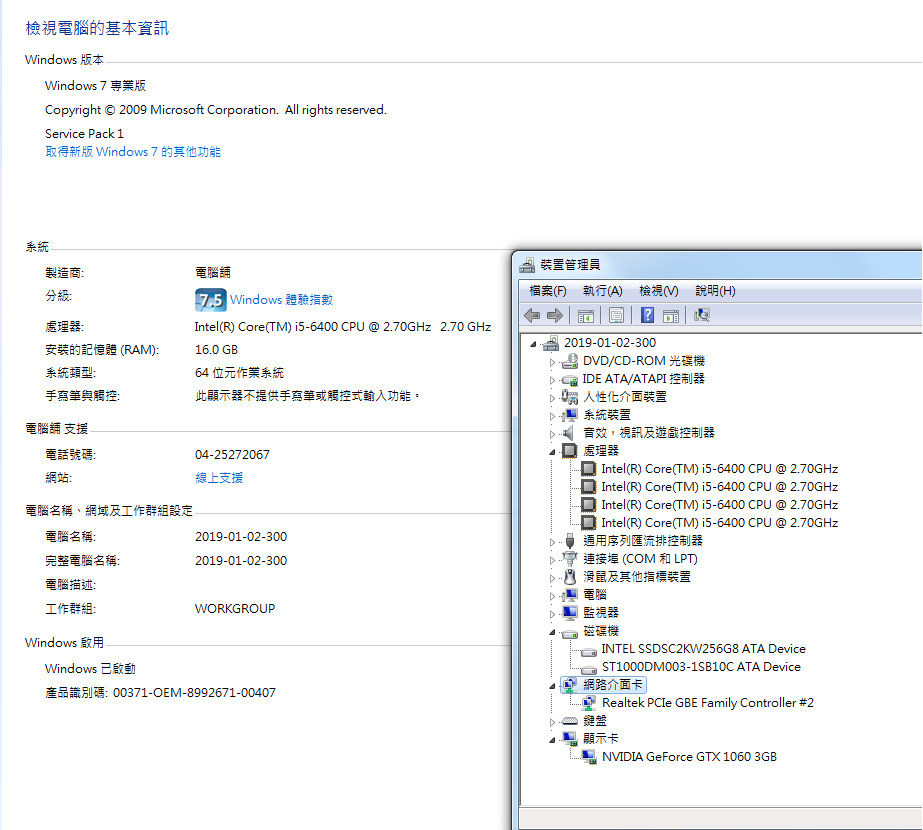The width and height of the screenshot is (923, 830).
Task: Collapse the 處理器 node
Action: [552, 452]
